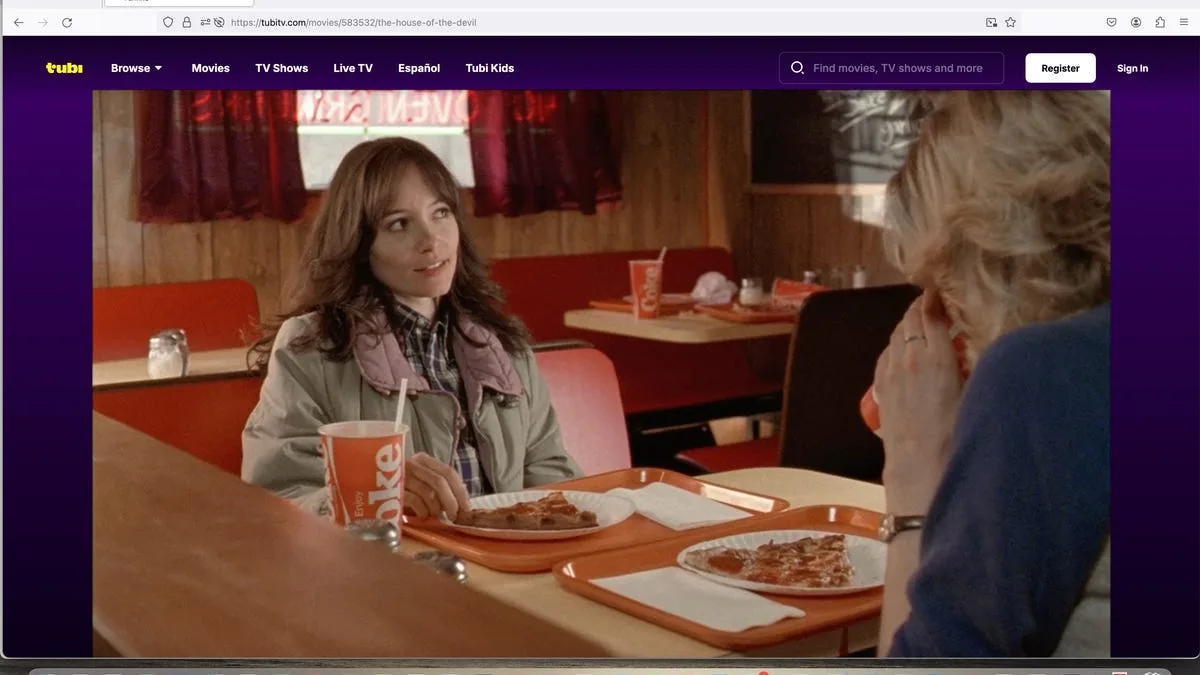This screenshot has height=675, width=1200.
Task: Click the Sign In link
Action: point(1132,68)
